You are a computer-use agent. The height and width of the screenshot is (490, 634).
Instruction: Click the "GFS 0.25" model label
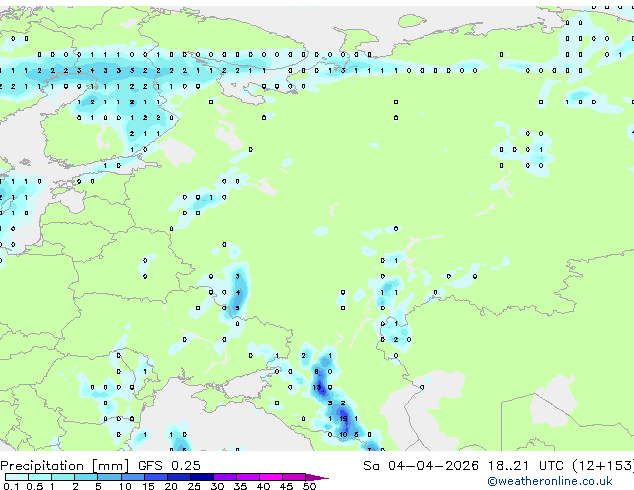[169, 466]
